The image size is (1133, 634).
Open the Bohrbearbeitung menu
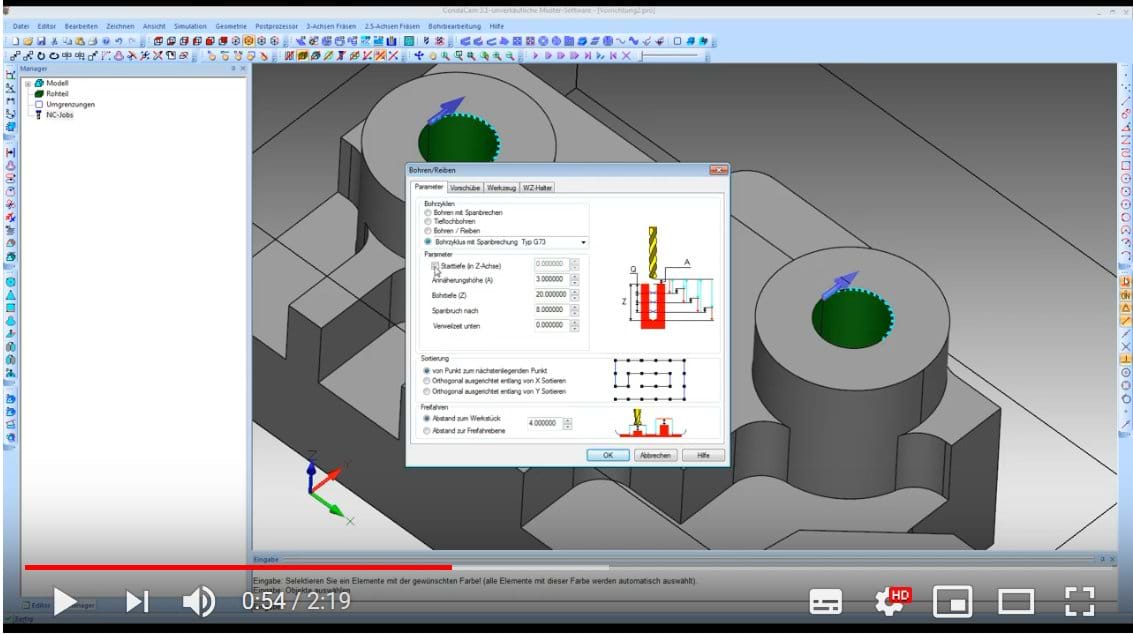pyautogui.click(x=454, y=26)
